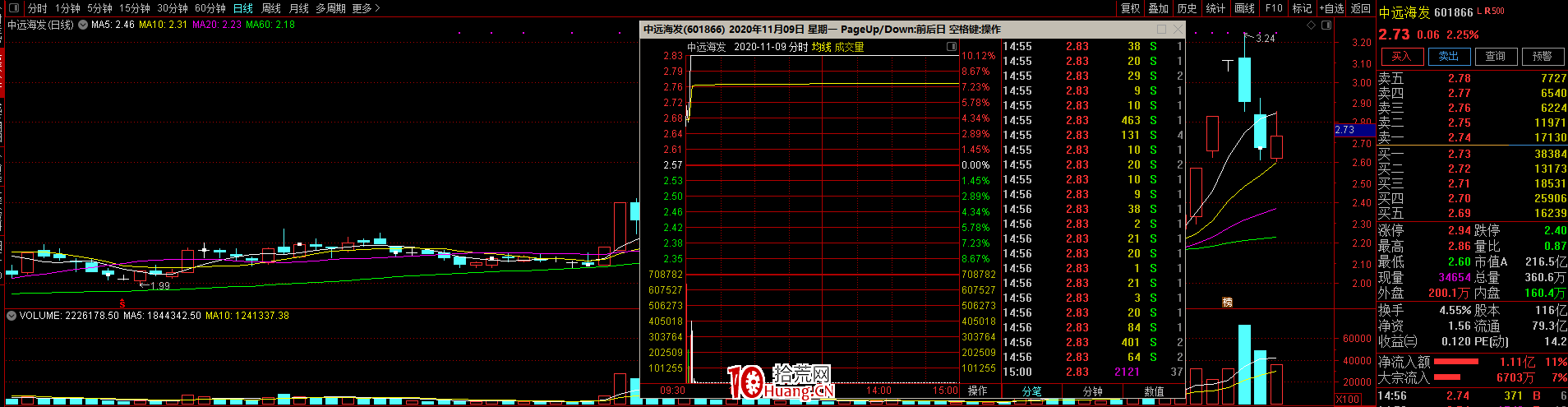Screen dimensions: 1568x407
Task: Click the 标记 mark toolbar button
Action: pyautogui.click(x=1302, y=8)
